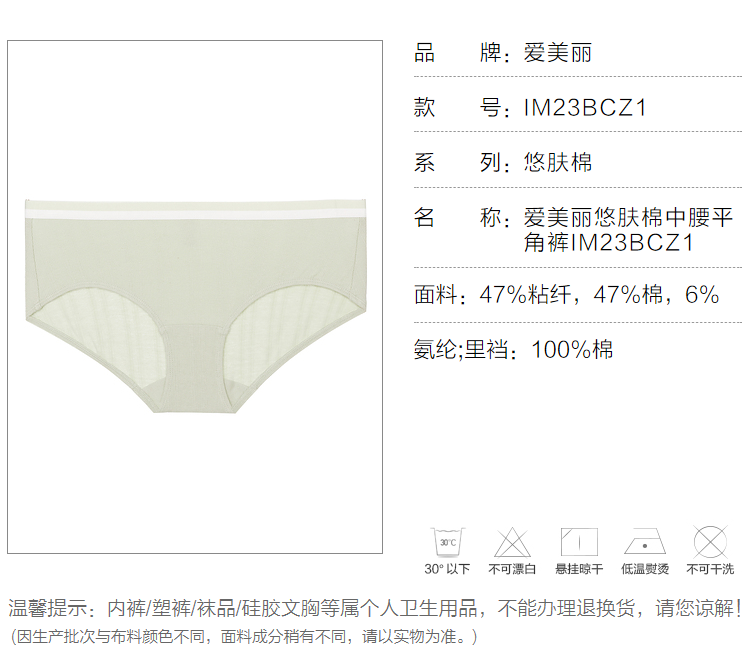Screen dimensions: 750x646
Task: Click product name 爱美丽悠肤棉中腰平
Action: click(628, 218)
